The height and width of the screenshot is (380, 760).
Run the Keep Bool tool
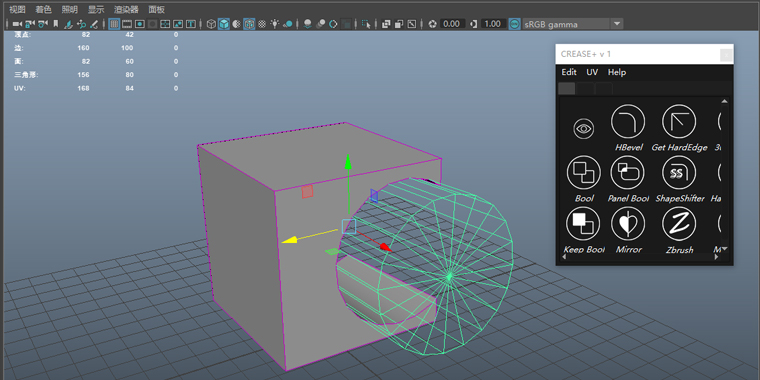tap(583, 223)
